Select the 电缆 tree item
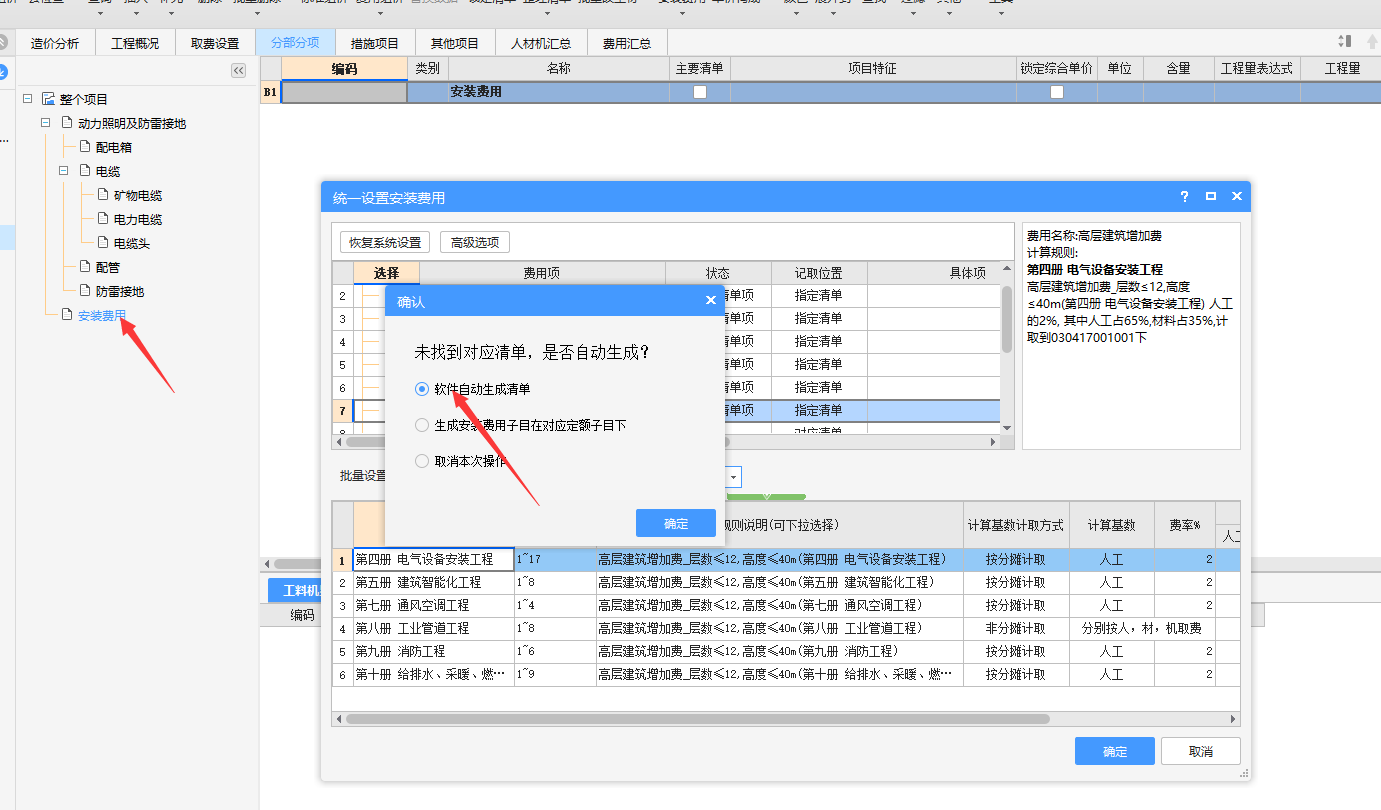This screenshot has height=810, width=1381. click(108, 171)
